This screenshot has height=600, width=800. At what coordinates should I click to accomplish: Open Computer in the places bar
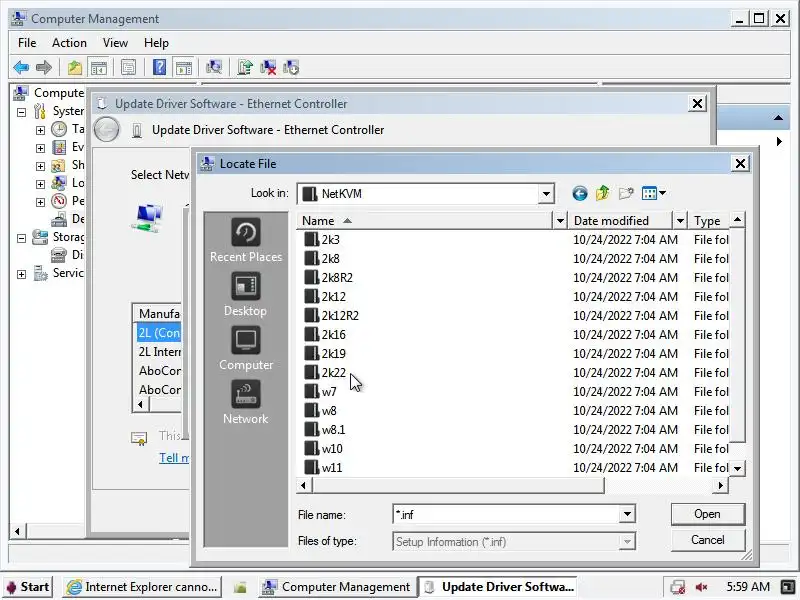[246, 348]
